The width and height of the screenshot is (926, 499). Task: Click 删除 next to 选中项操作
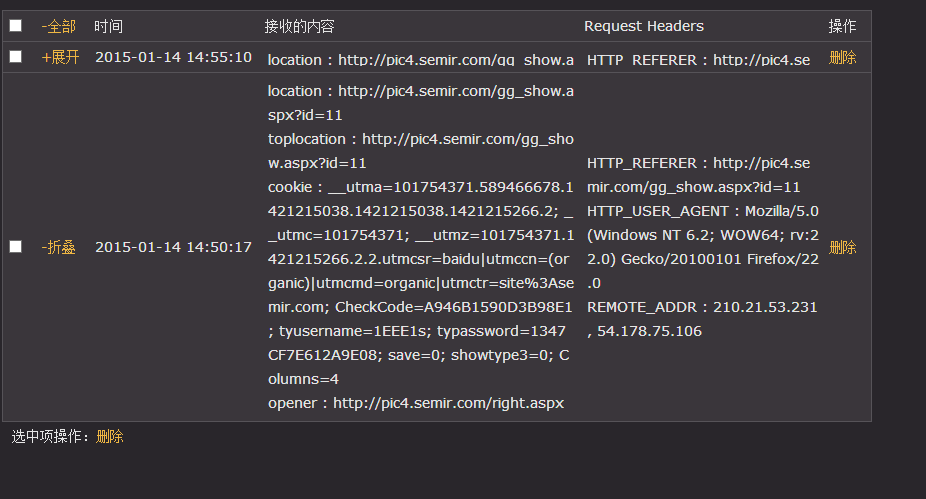click(110, 436)
